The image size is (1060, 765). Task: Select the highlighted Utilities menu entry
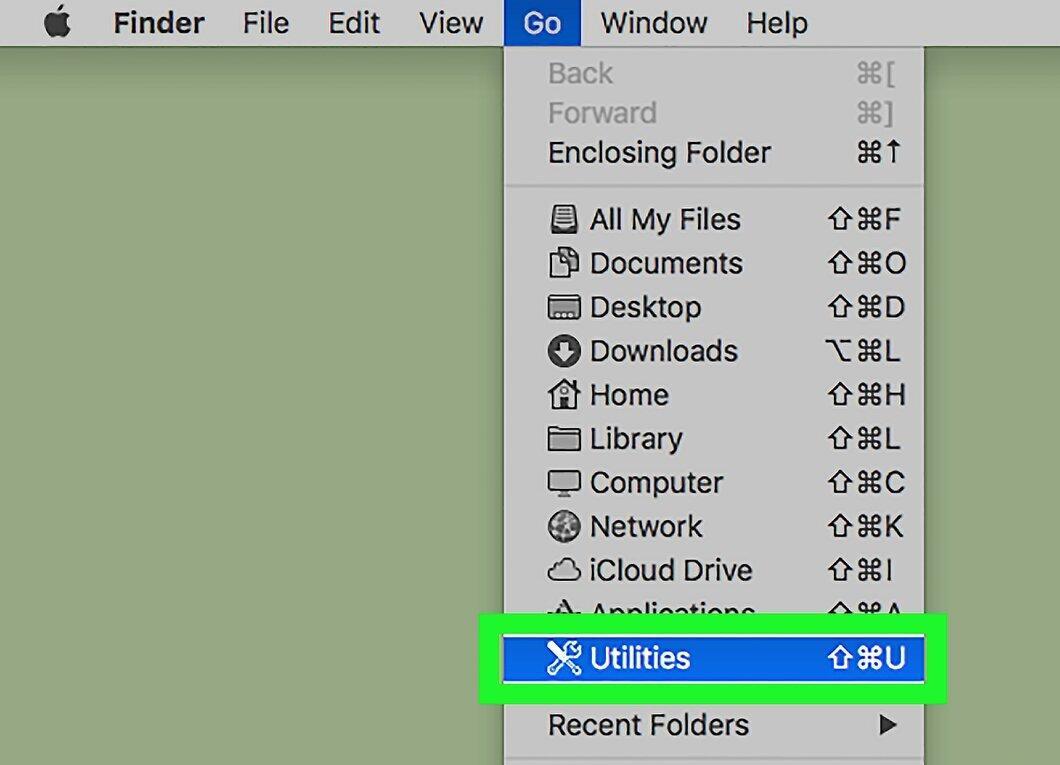pyautogui.click(x=714, y=658)
